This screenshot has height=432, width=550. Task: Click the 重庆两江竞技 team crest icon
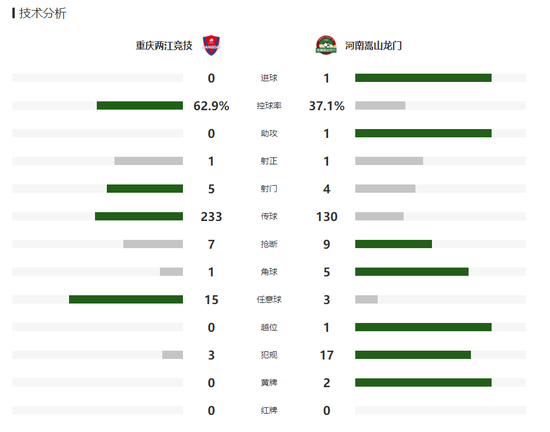(x=211, y=45)
